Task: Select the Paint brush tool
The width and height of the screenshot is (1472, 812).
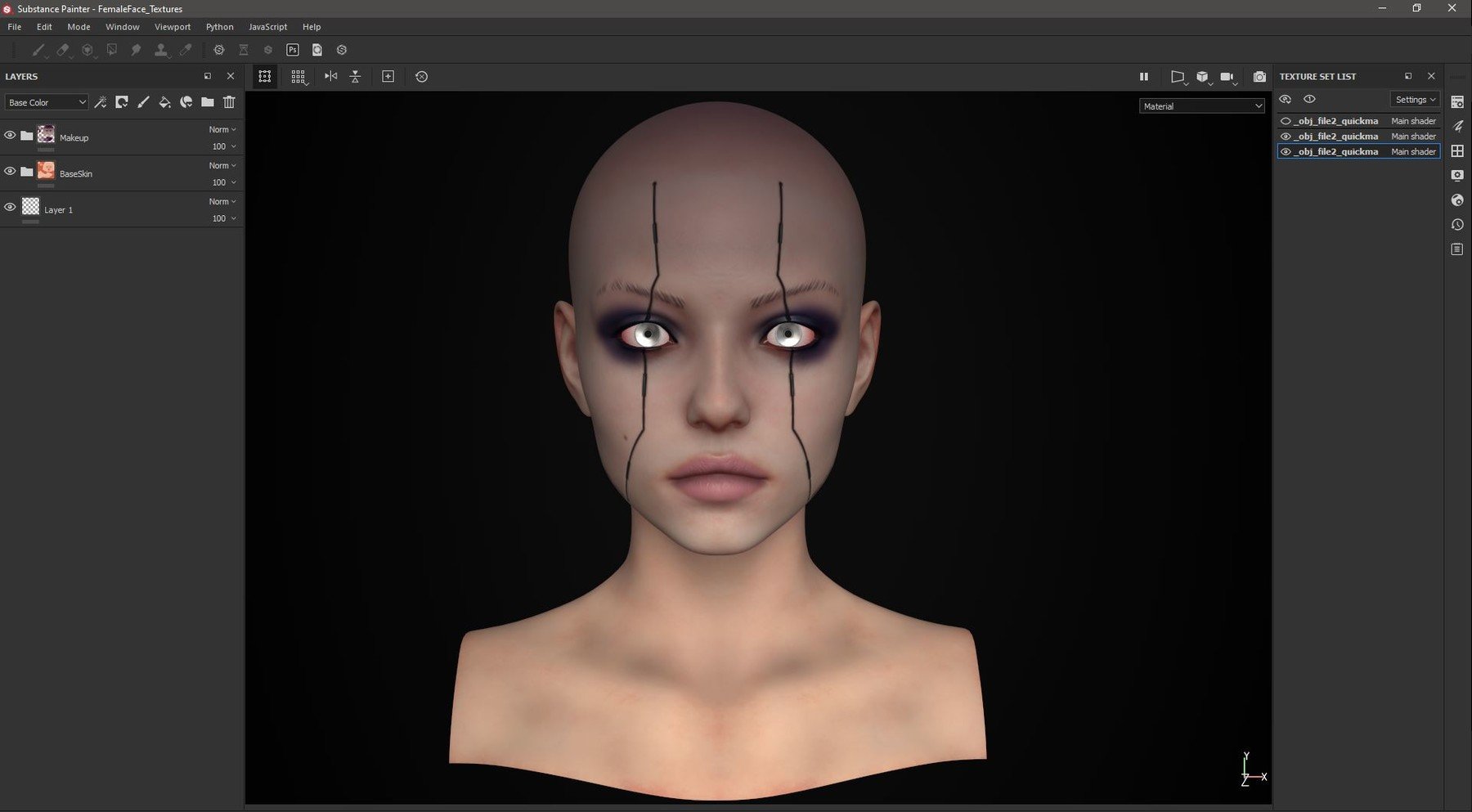Action: pos(38,50)
